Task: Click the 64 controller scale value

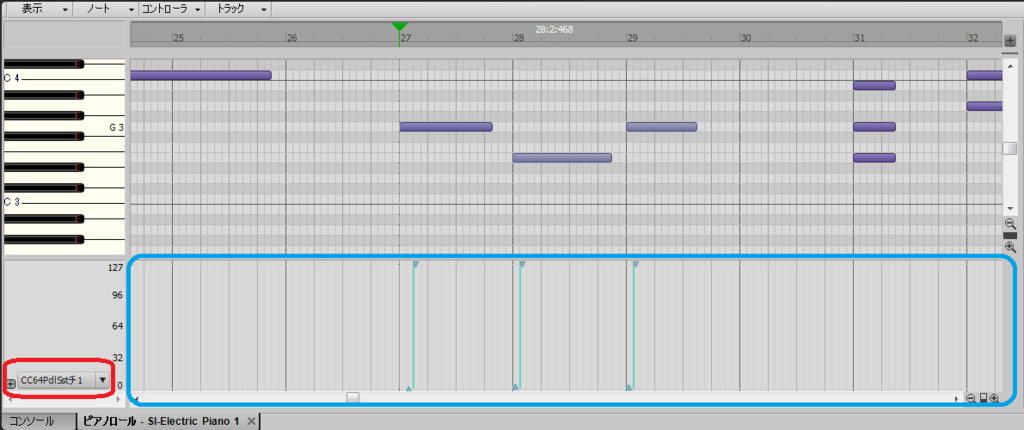Action: (x=118, y=326)
